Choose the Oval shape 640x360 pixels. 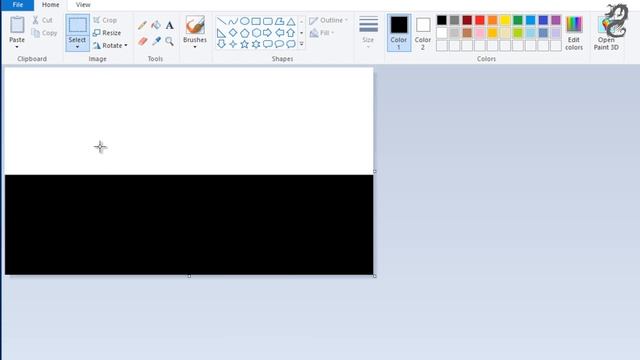coord(244,21)
